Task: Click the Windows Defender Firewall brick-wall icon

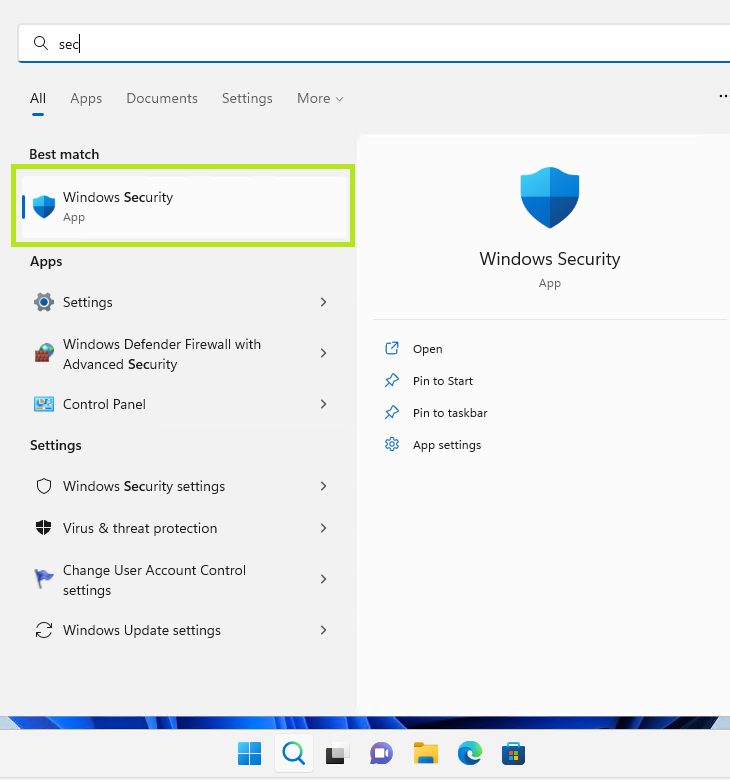Action: coord(44,353)
